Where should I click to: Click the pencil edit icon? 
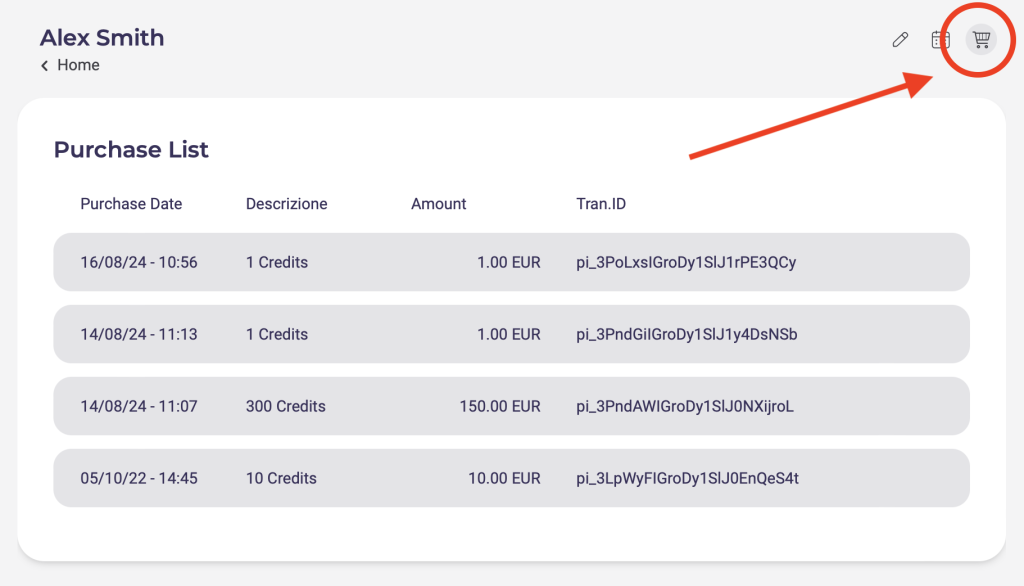[900, 40]
